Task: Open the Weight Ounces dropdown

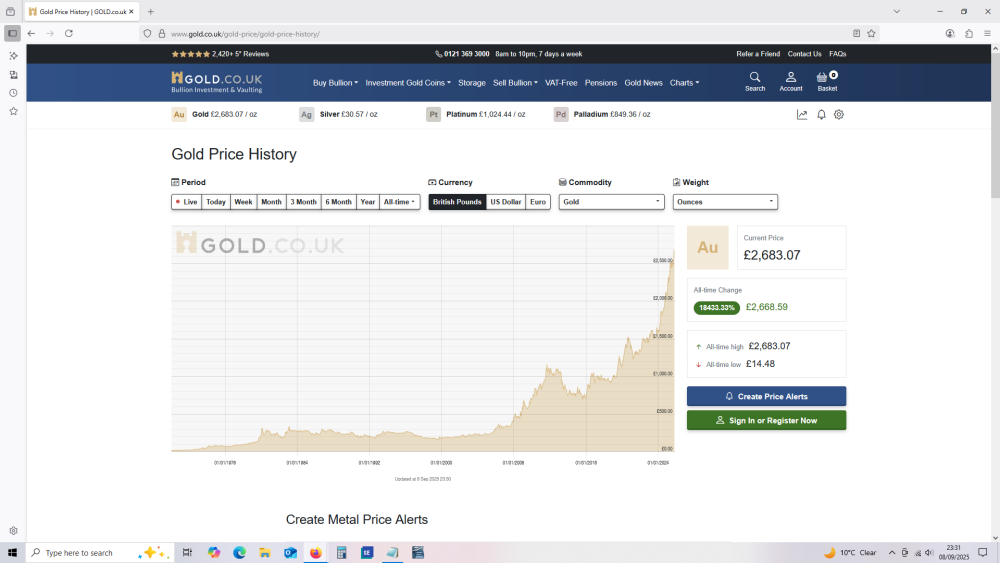Action: tap(725, 202)
